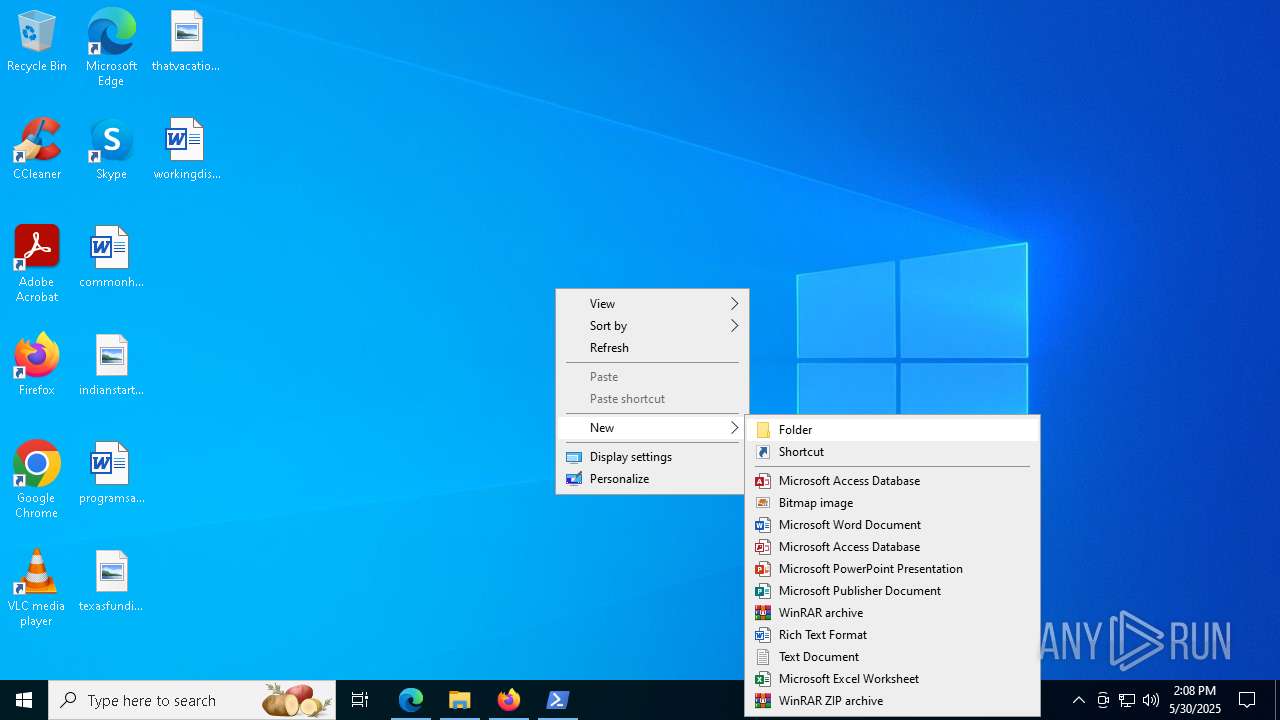
Task: Click the Meet Now tray icon
Action: pos(1103,700)
